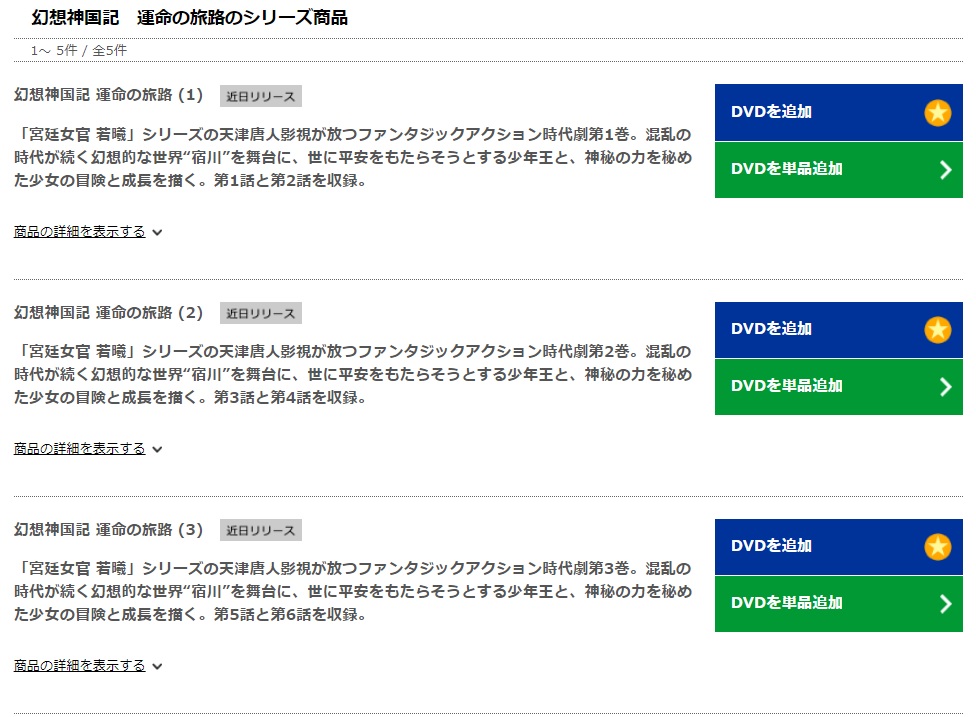Viewport: 976px width, 717px height.
Task: Click 近日リリース badge next to volume 2
Action: tap(261, 313)
